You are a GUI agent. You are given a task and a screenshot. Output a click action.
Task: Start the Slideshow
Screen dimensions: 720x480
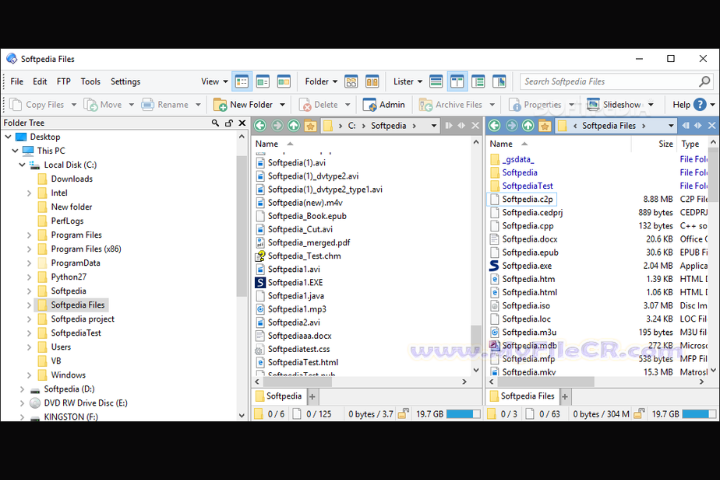pyautogui.click(x=614, y=105)
